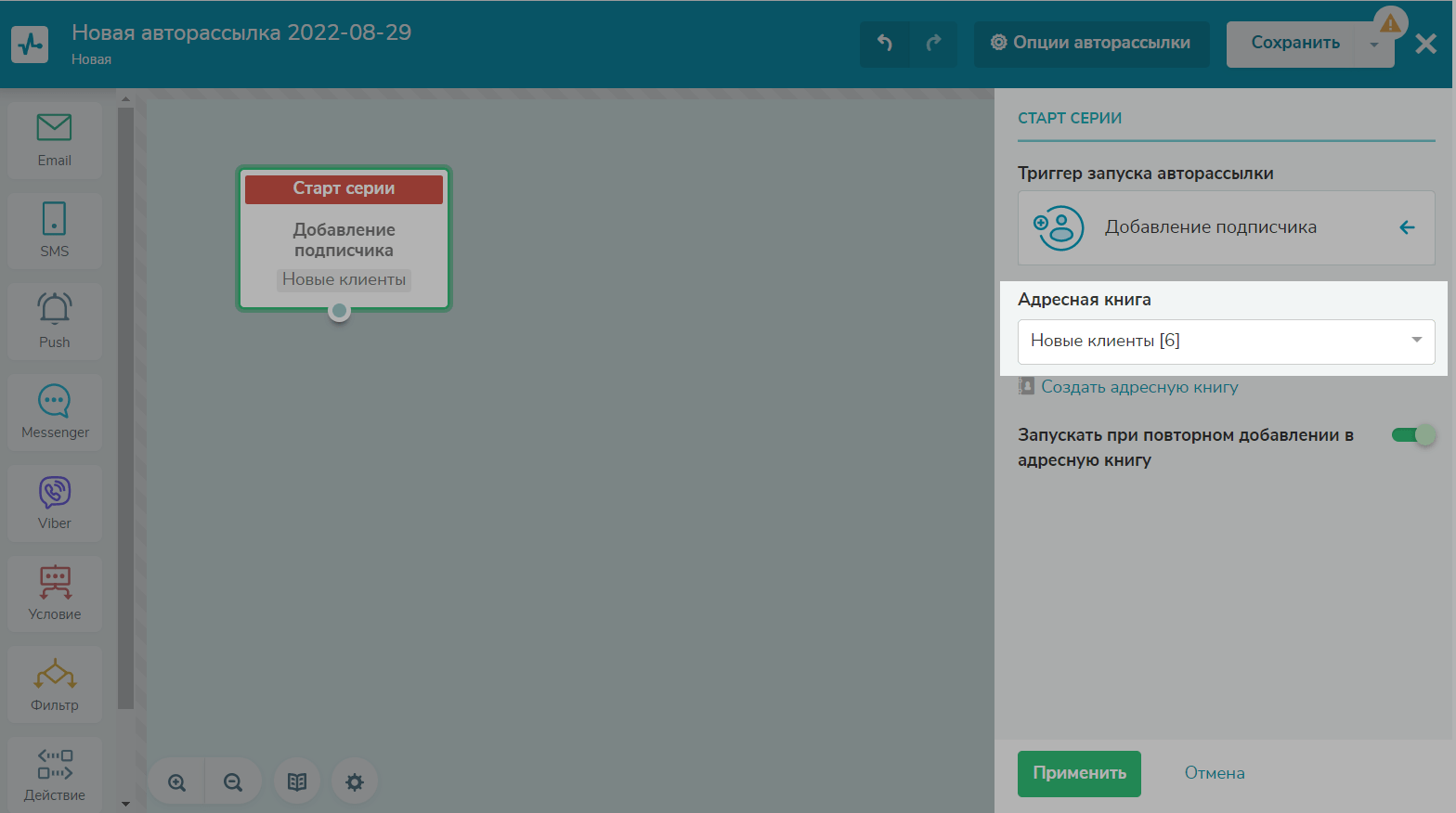Click the title Новая авторассылка 2022-08-29
The width and height of the screenshot is (1456, 813).
[241, 32]
